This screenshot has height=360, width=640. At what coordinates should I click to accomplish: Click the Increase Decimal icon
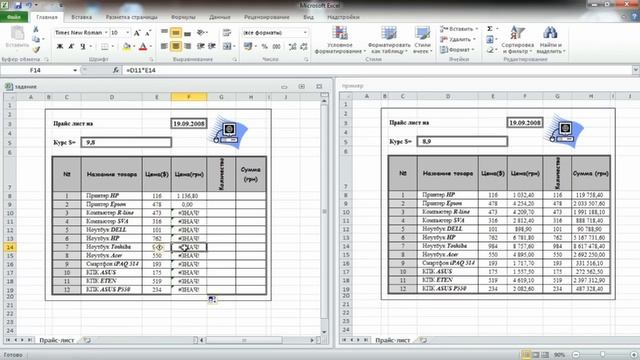pyautogui.click(x=292, y=47)
